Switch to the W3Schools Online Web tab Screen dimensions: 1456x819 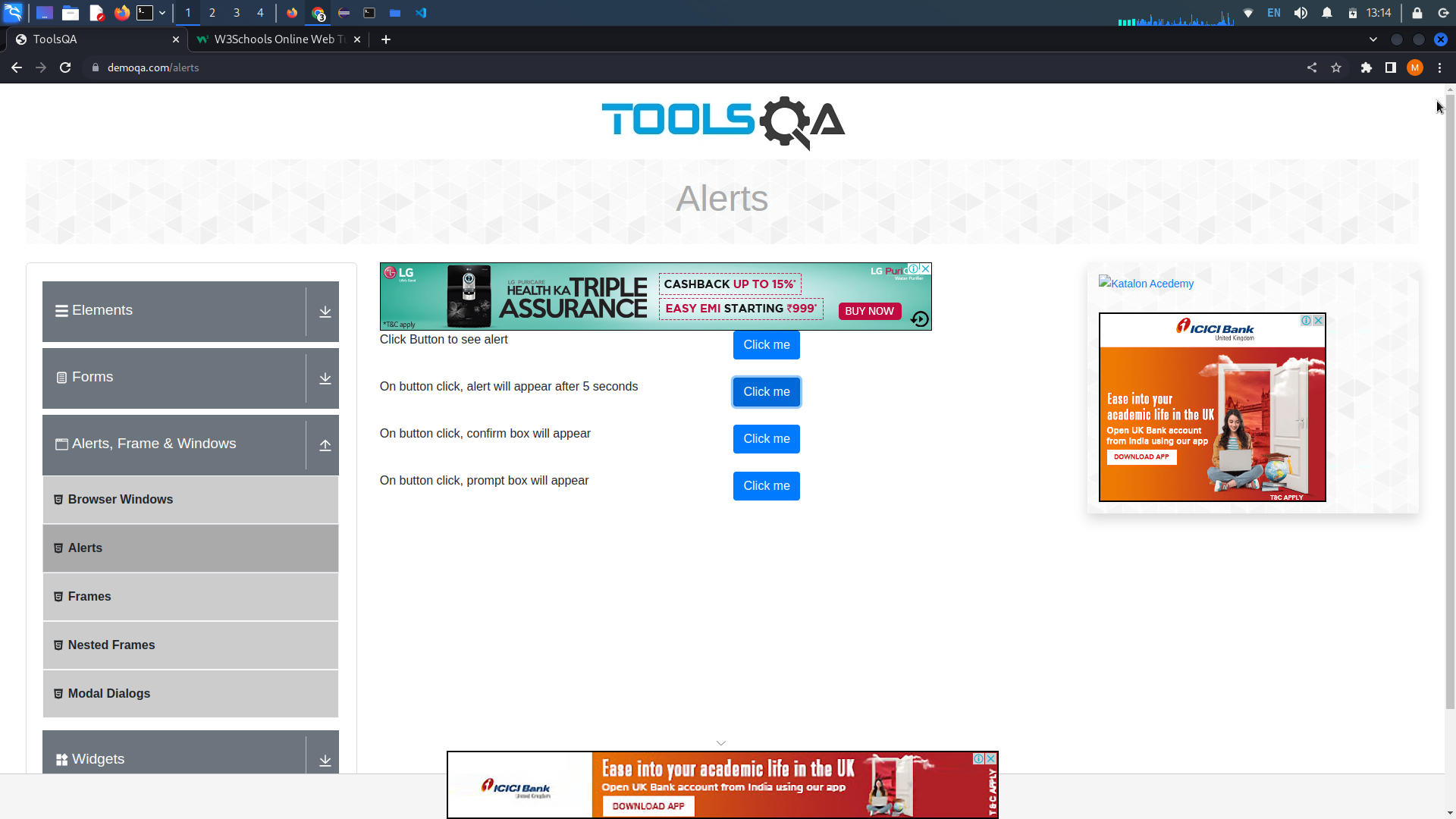pos(273,39)
